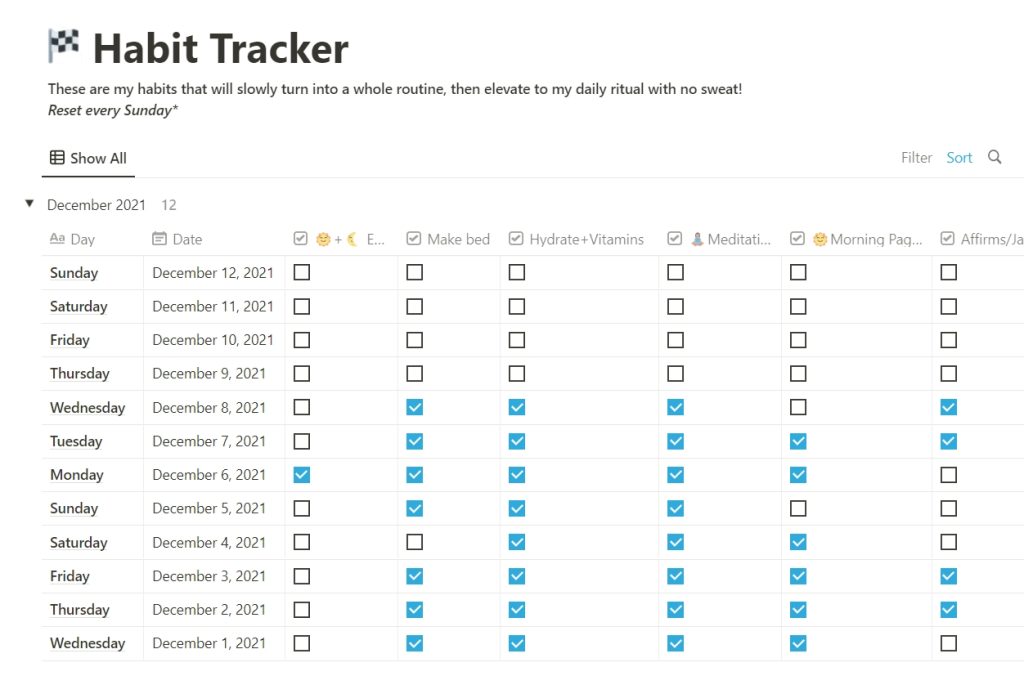Collapse the December 2021 group
Viewport: 1024px width, 676px height.
pyautogui.click(x=29, y=204)
